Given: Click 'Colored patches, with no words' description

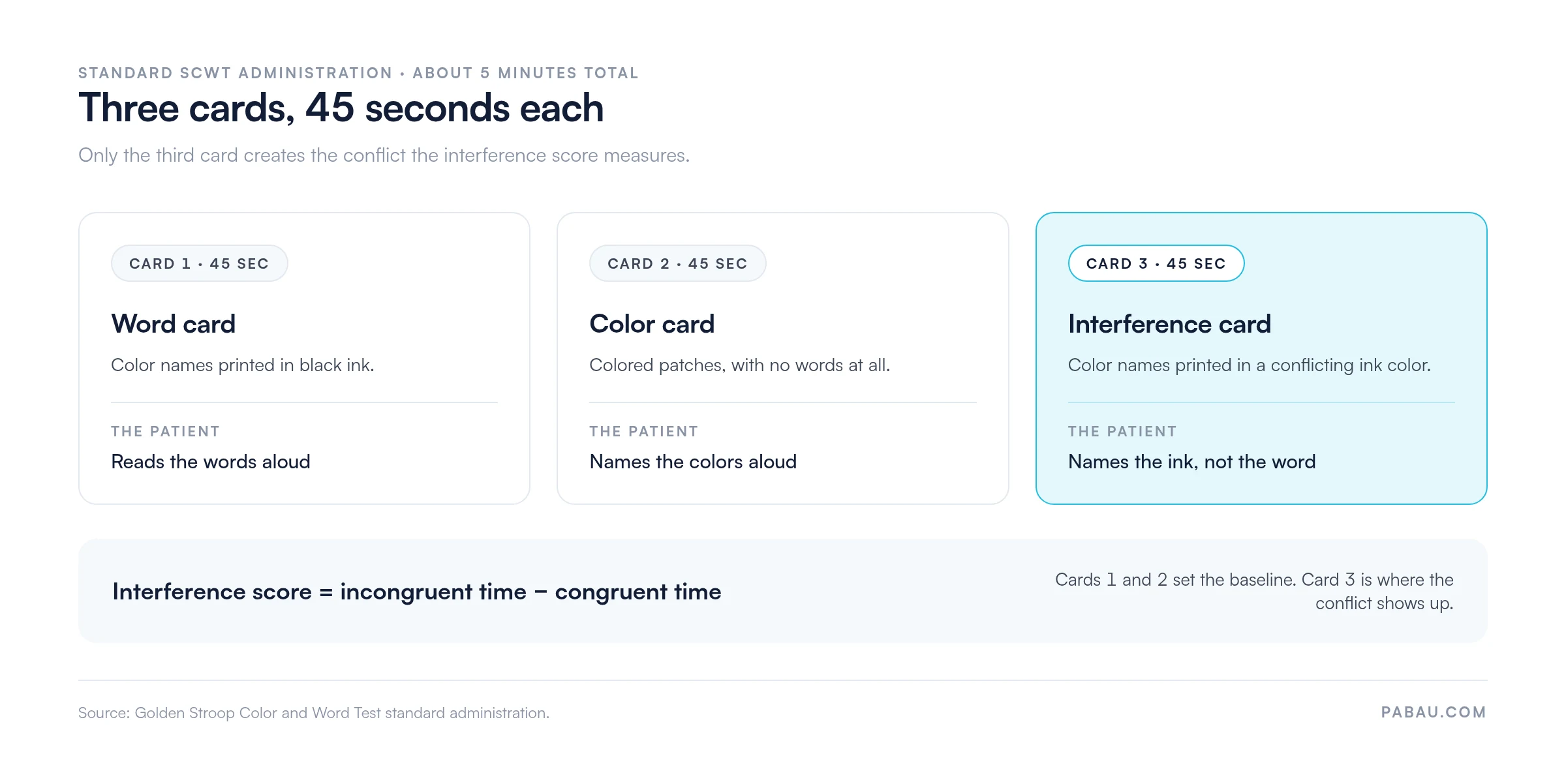Looking at the screenshot, I should [740, 365].
